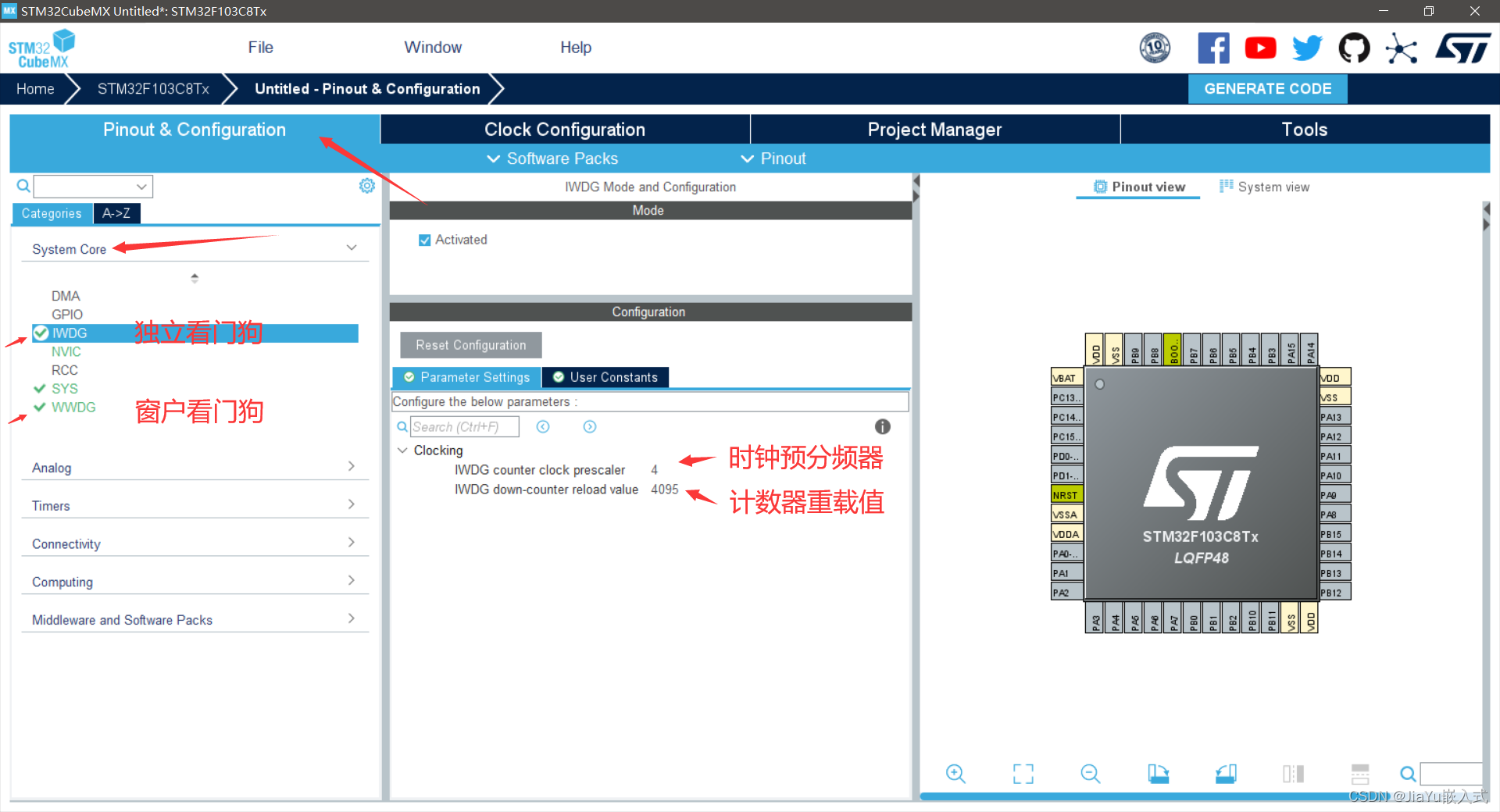Fit chip pinout to view
Screen dimensions: 1500x812
tap(1023, 774)
